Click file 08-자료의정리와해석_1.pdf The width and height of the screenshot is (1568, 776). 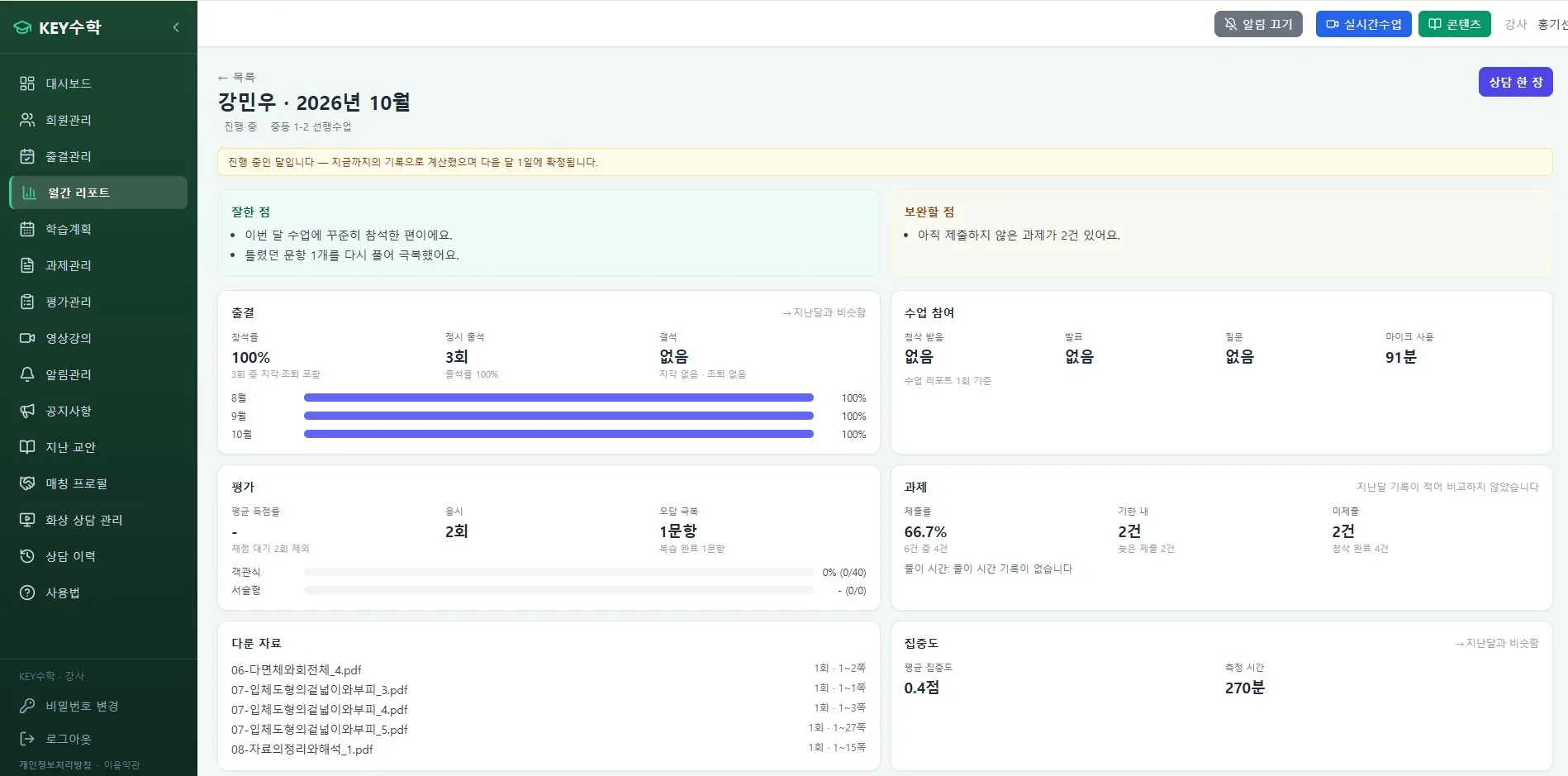pos(302,750)
